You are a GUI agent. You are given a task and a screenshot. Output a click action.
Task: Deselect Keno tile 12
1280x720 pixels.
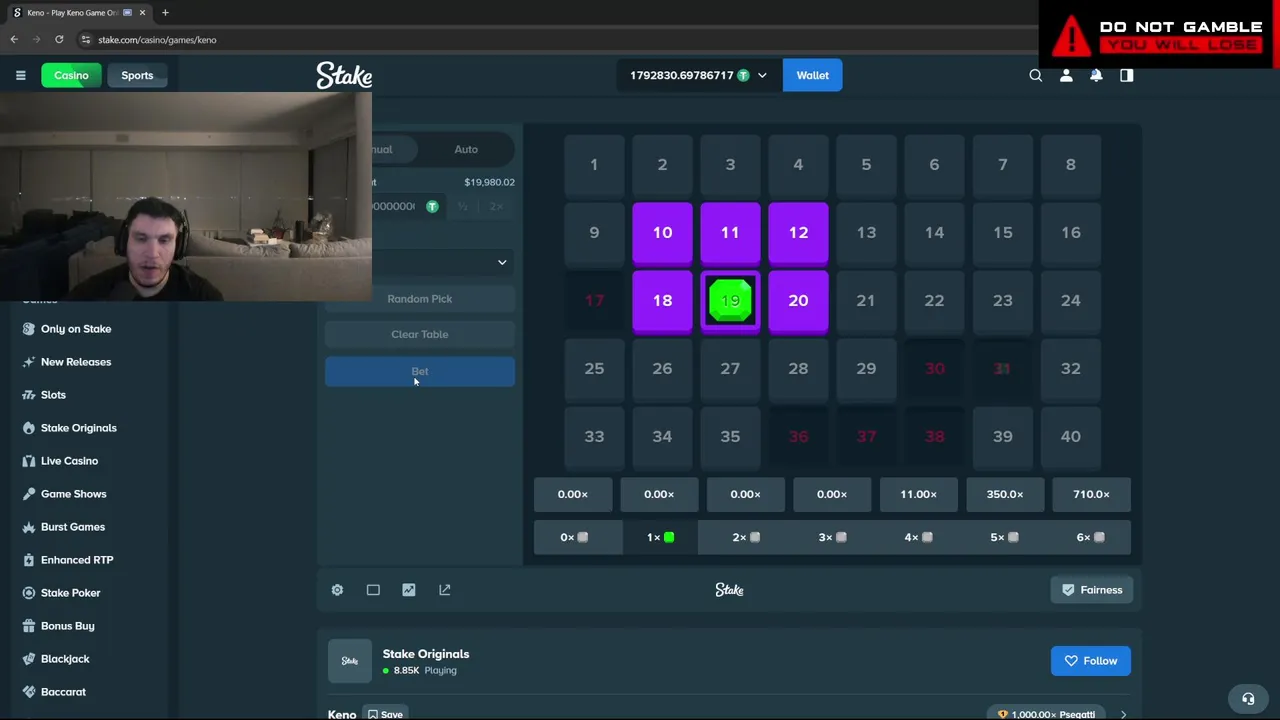coord(798,233)
